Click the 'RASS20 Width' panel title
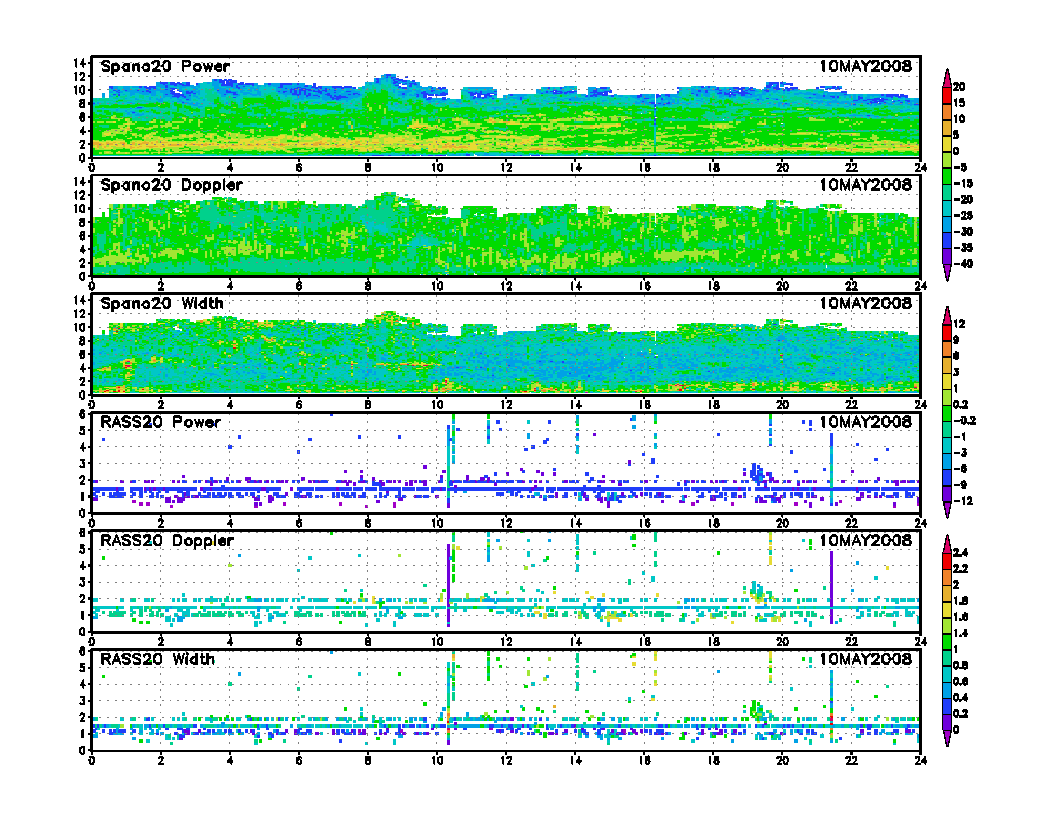The image size is (1056, 816). click(158, 659)
